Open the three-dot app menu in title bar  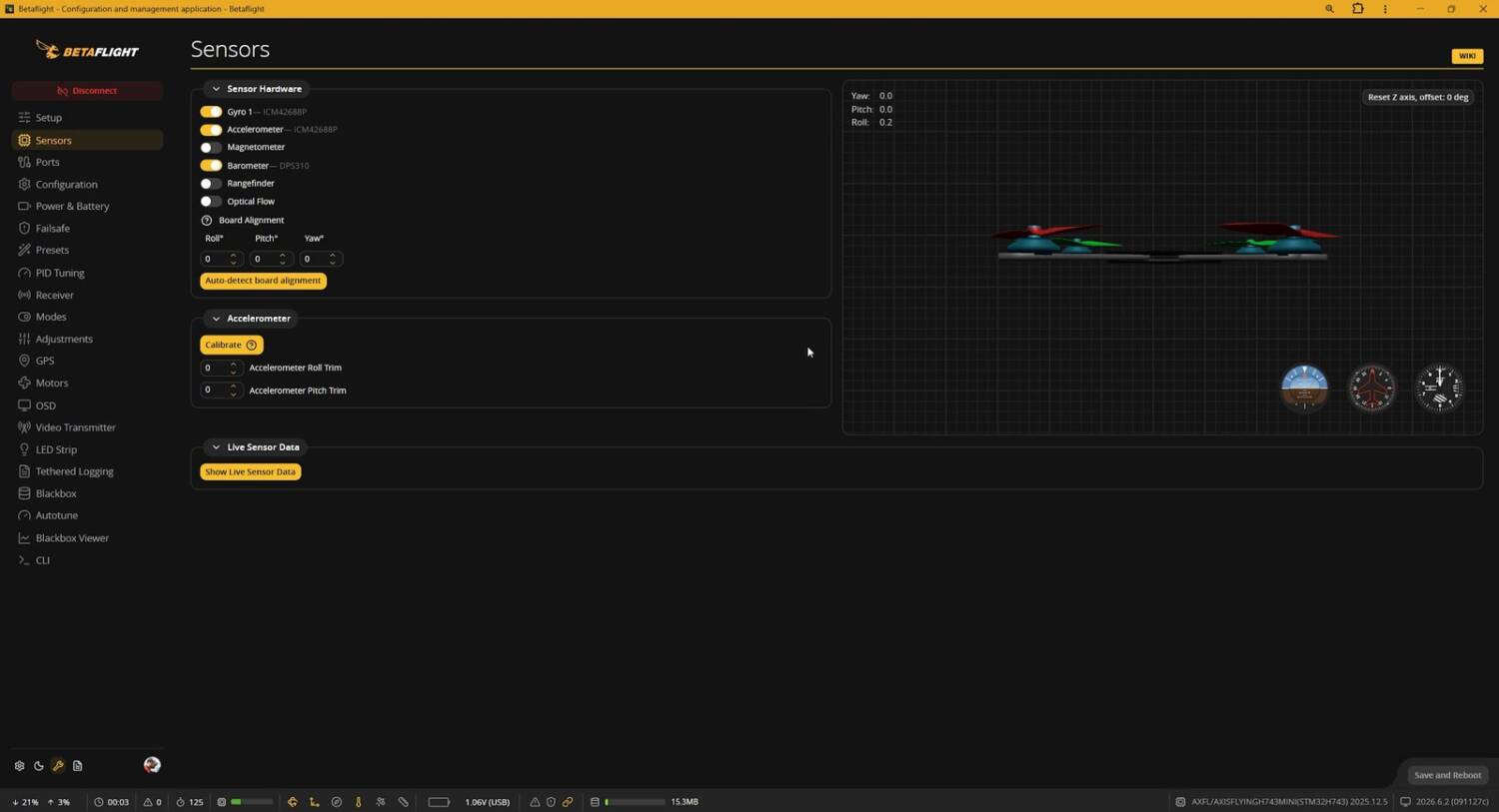click(1385, 9)
